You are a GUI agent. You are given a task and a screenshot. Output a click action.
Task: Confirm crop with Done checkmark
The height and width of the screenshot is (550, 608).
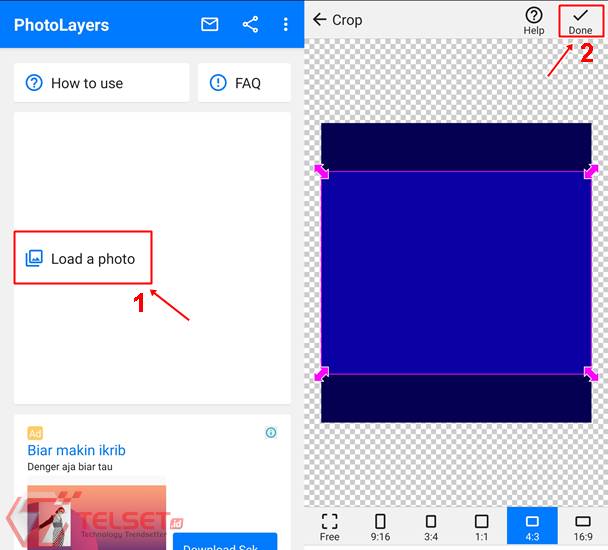pos(580,20)
